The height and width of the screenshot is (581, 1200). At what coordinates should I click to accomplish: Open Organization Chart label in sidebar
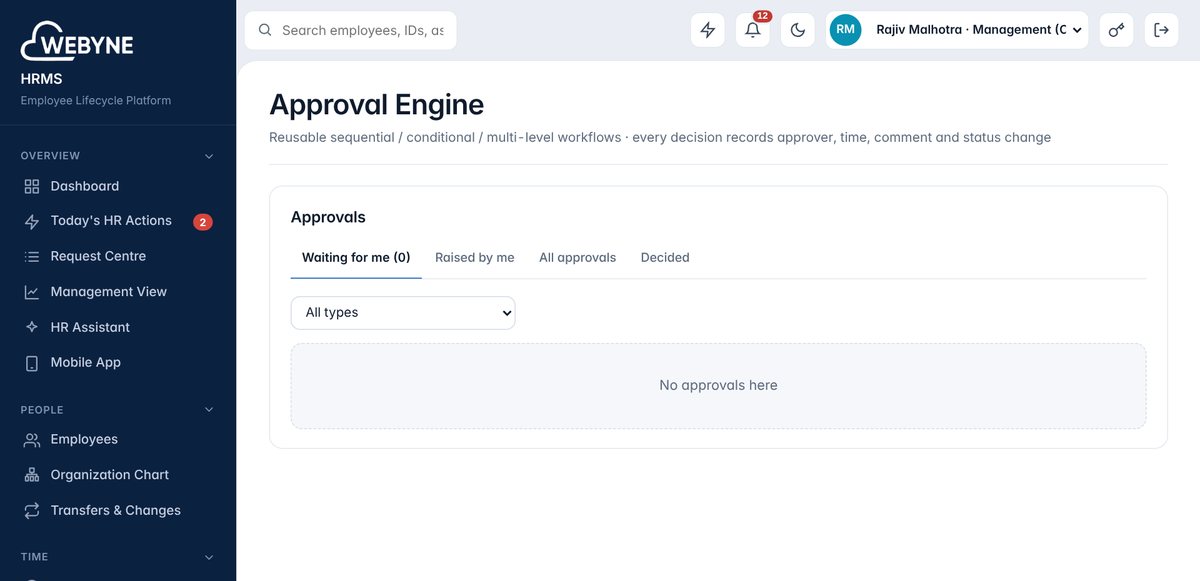point(110,475)
